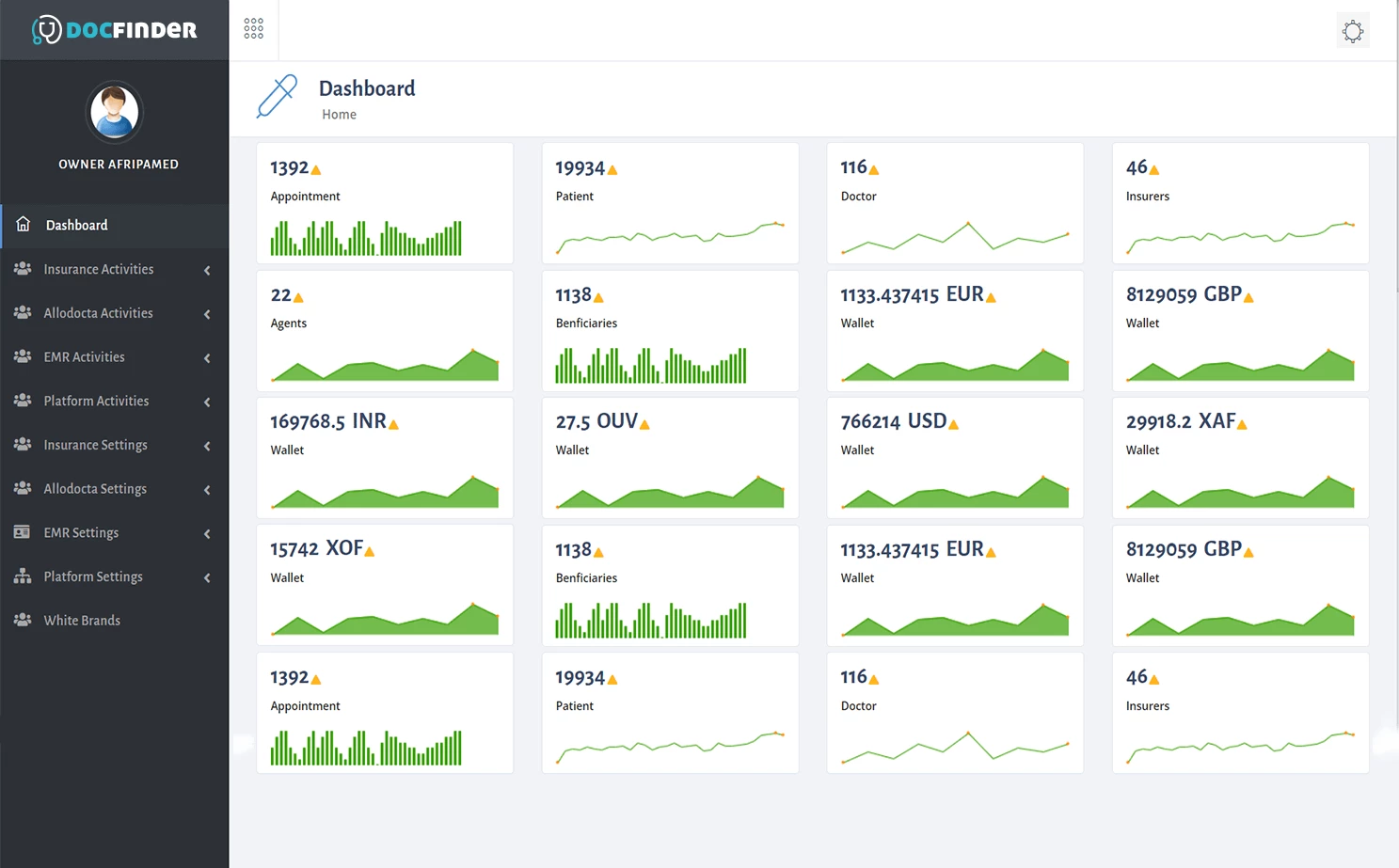The image size is (1399, 868).
Task: Expand the Insurance Activities section chevron
Action: pos(207,270)
